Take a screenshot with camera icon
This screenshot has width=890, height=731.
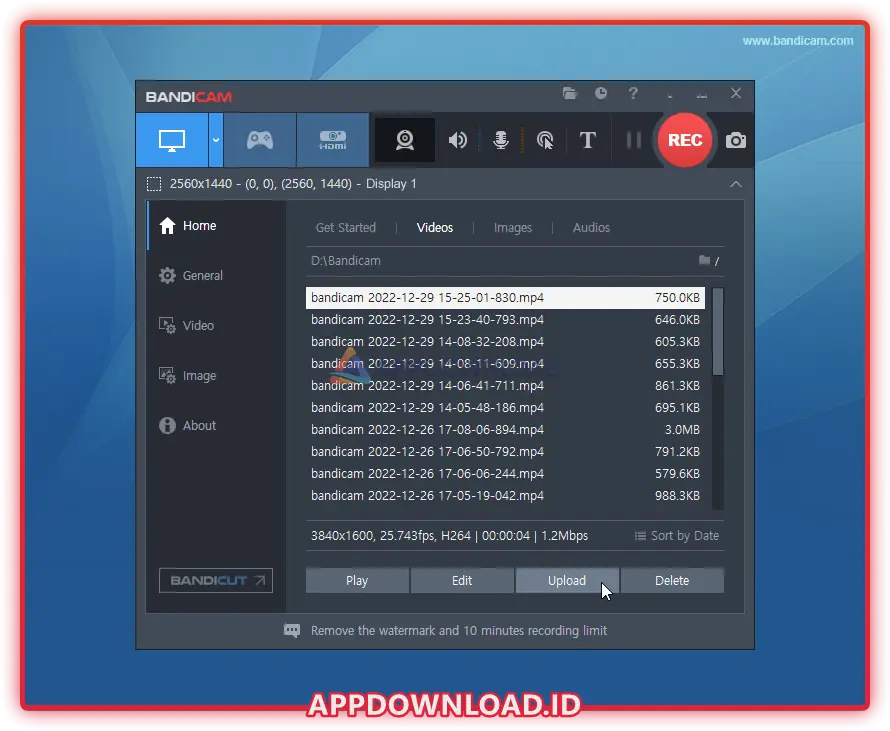pos(736,141)
